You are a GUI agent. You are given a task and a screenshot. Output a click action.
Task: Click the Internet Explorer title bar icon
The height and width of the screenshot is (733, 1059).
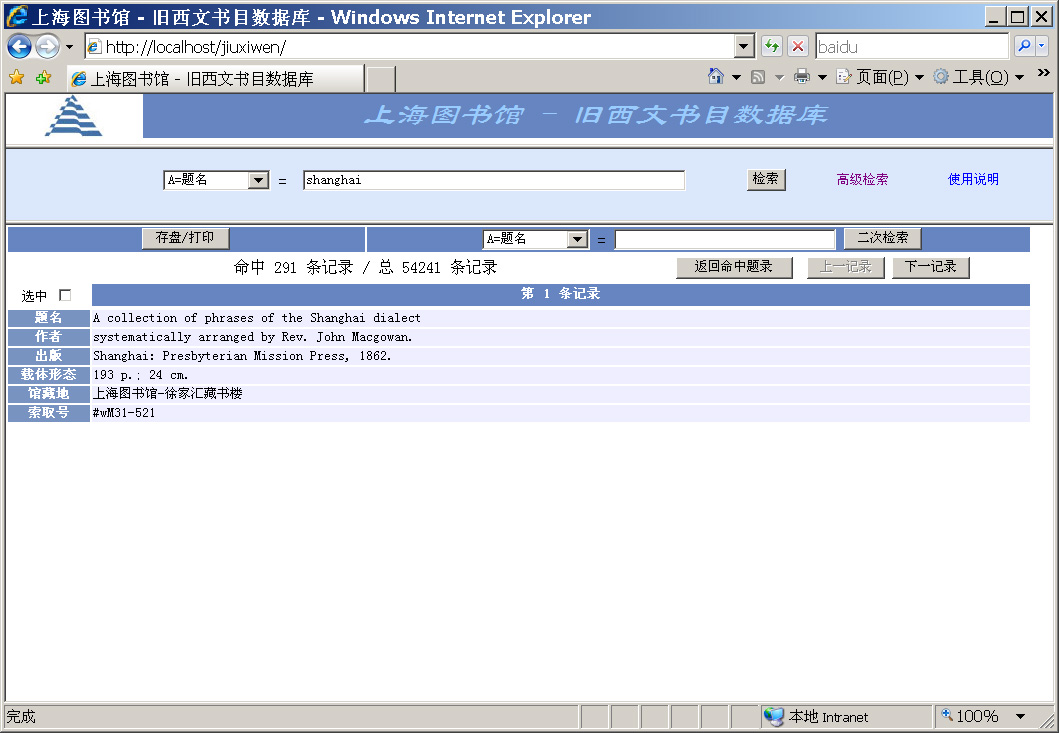[x=16, y=16]
